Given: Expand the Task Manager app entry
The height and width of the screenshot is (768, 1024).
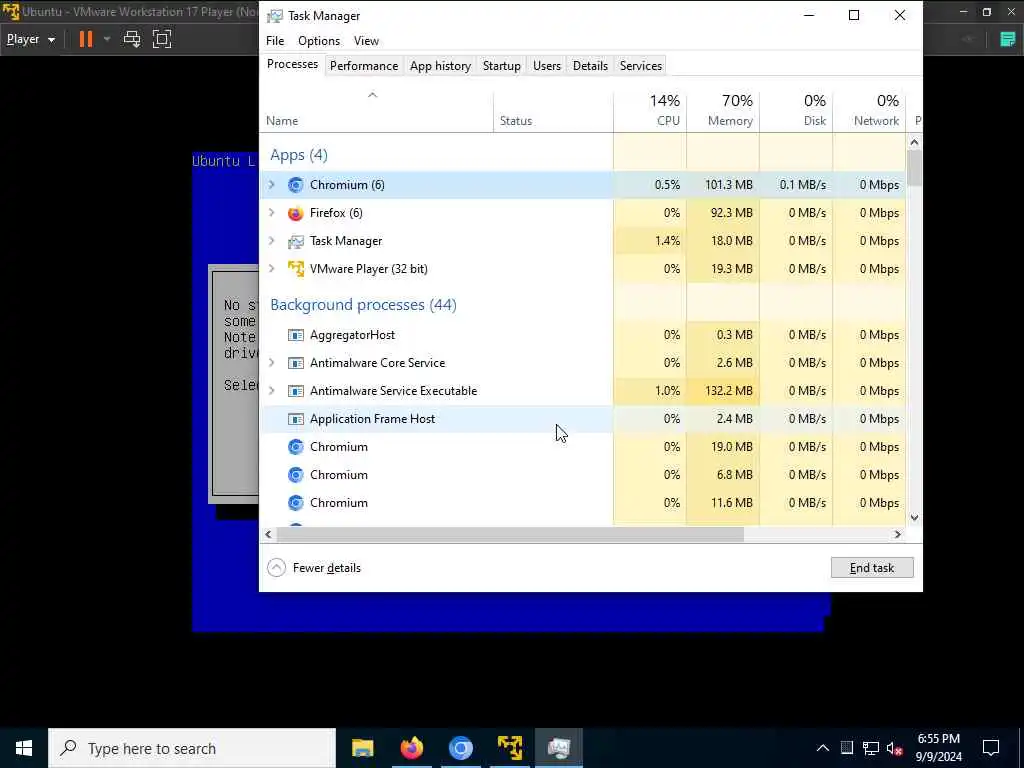Looking at the screenshot, I should pos(272,241).
